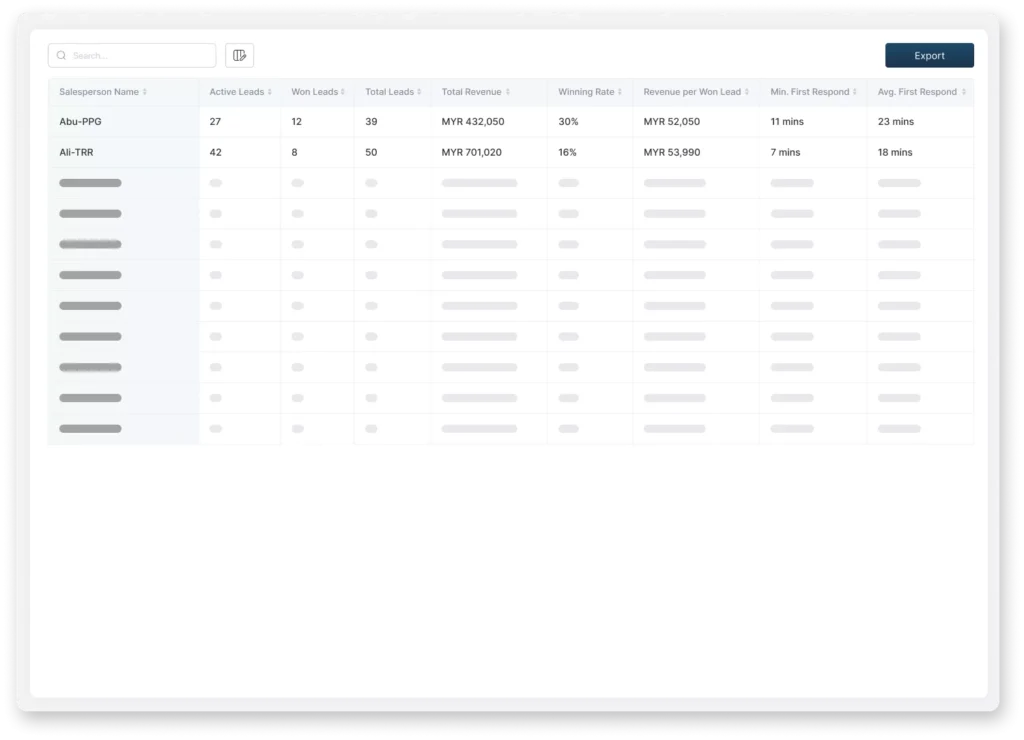Click sort arrows next to Won Leads
Screen dimensions: 1024x740
(x=344, y=92)
